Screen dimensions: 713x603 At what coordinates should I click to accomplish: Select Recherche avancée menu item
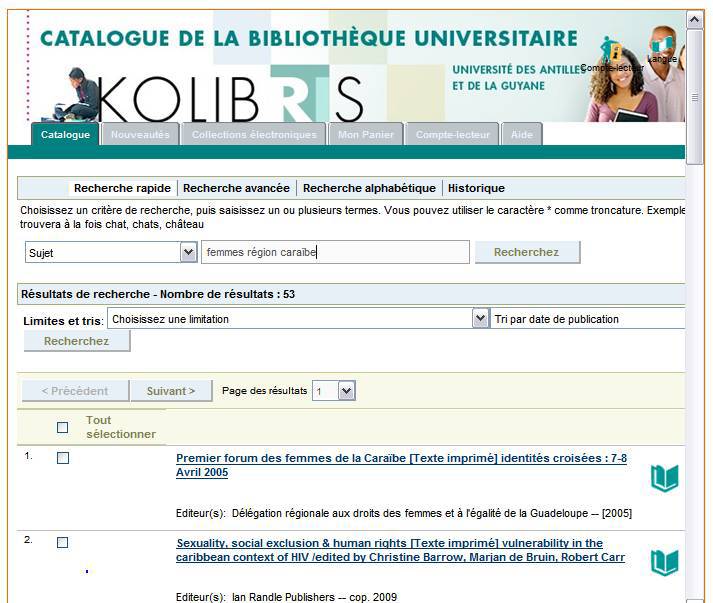pos(236,188)
